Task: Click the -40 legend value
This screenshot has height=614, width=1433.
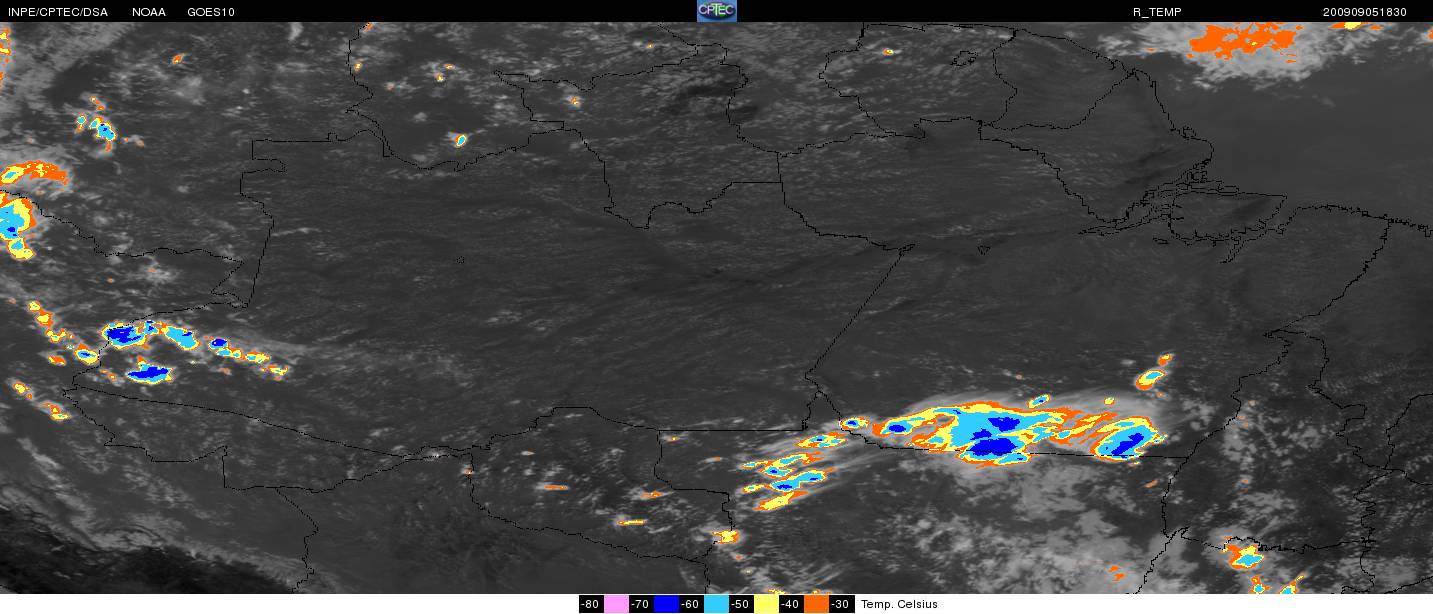Action: (791, 604)
